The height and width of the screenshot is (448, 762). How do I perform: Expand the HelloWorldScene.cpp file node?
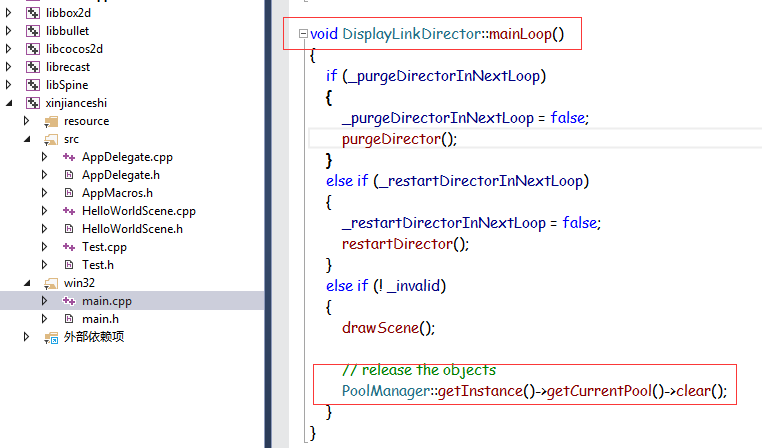(x=44, y=210)
